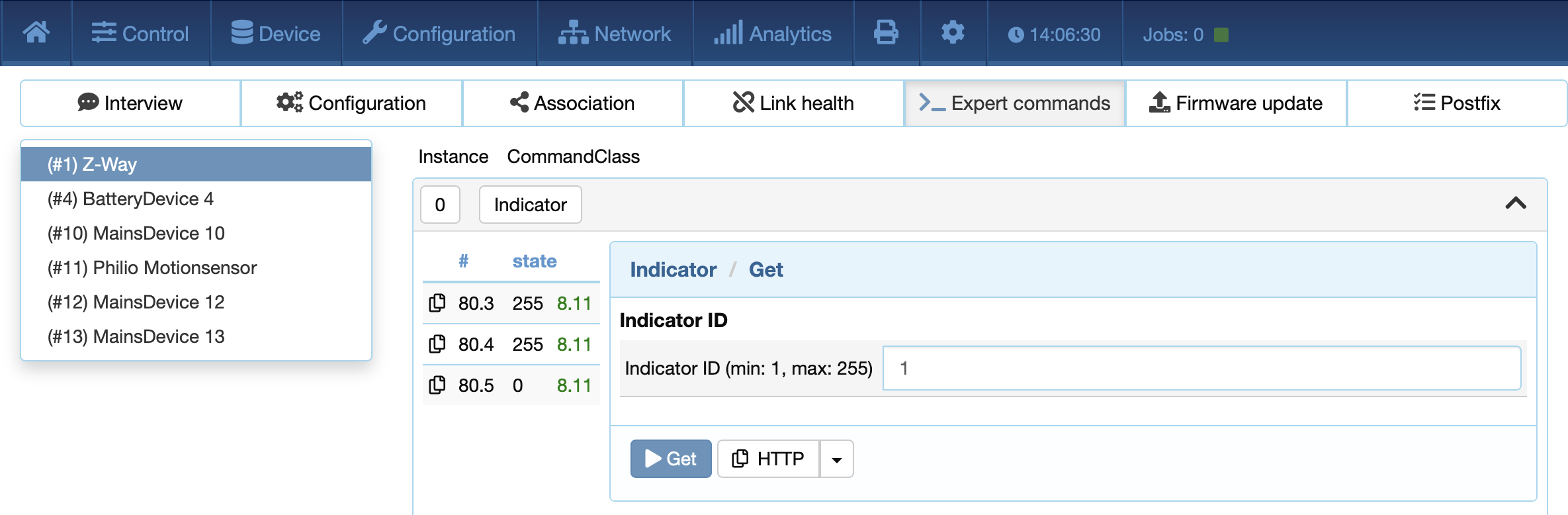This screenshot has width=1568, height=515.
Task: Open the HTTP dropdown arrow
Action: 837,459
